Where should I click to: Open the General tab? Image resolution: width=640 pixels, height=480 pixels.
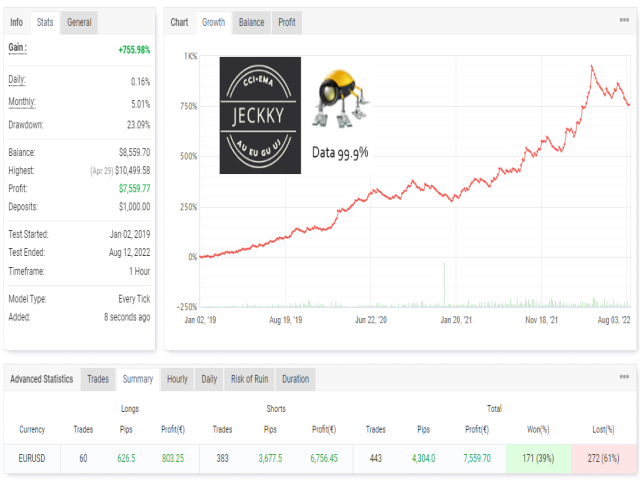tap(79, 22)
